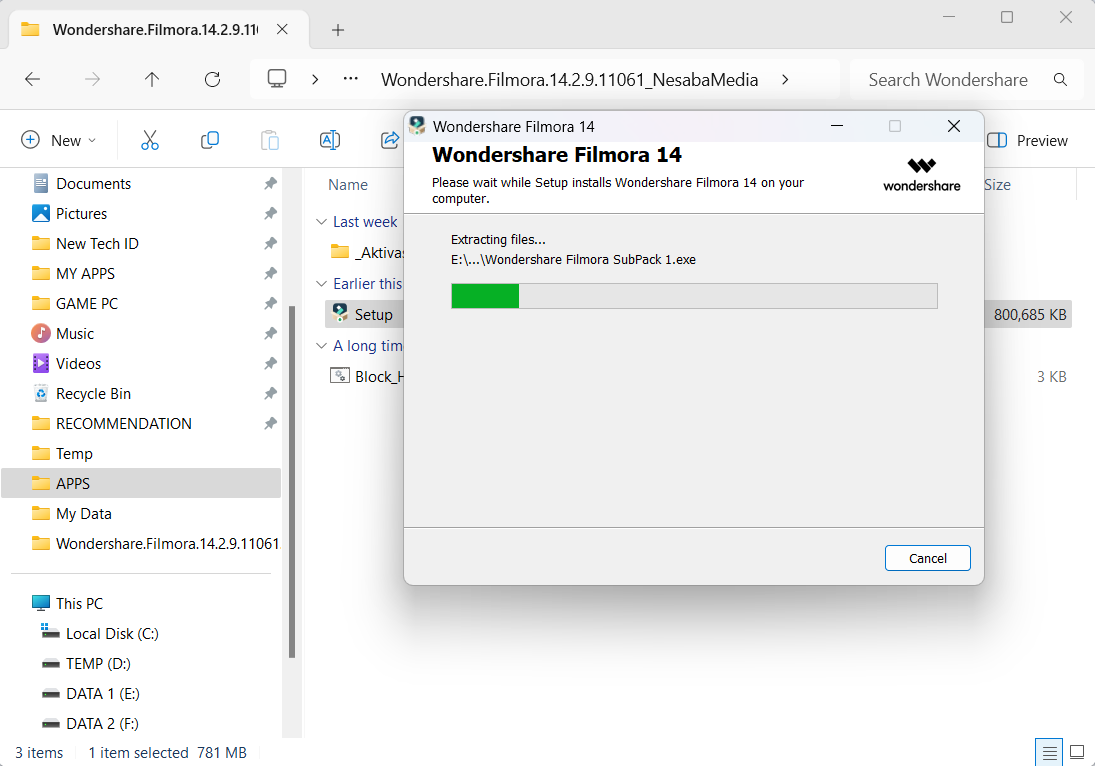Open the Recycle Bin from the sidebar
The image size is (1095, 766).
(95, 393)
